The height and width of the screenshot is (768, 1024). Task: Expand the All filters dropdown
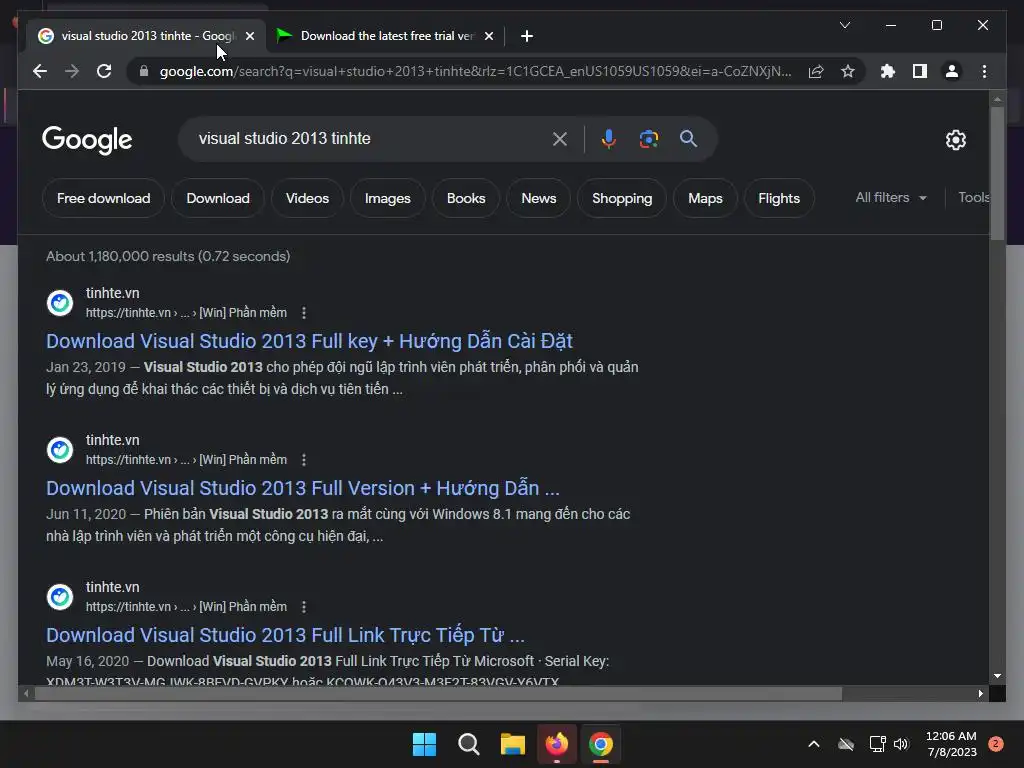point(891,197)
